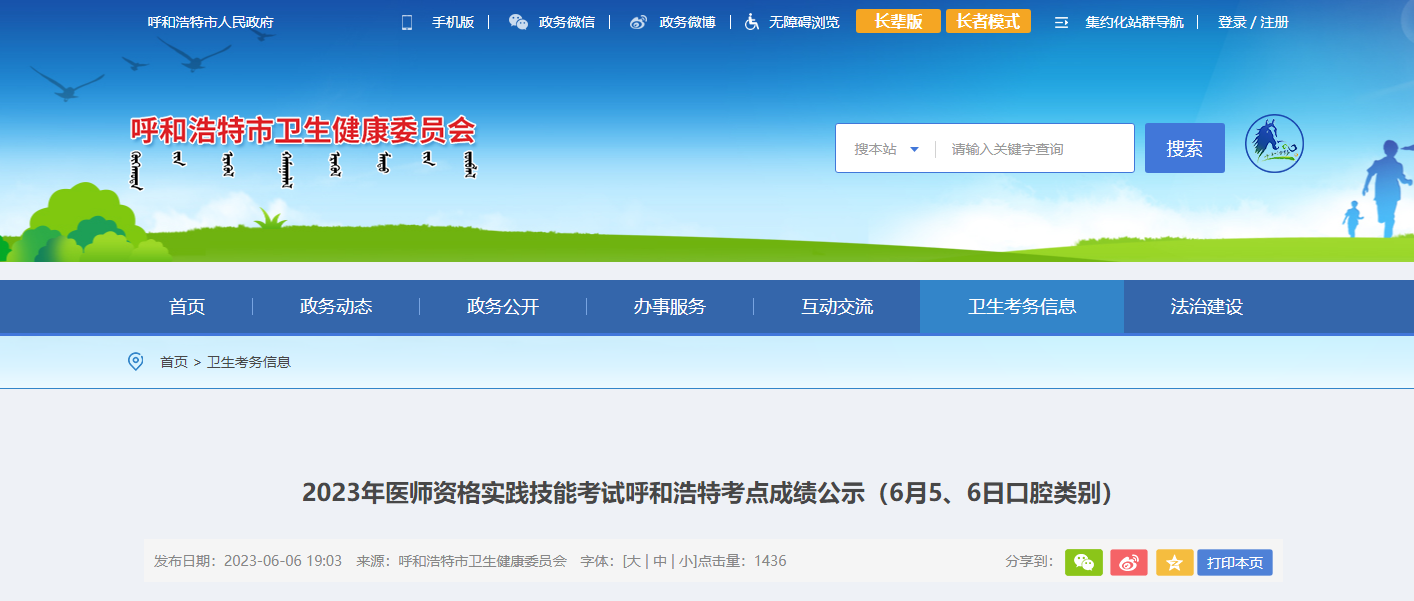The width and height of the screenshot is (1414, 601).
Task: Click 卫生考务信息 in the breadcrumb
Action: [249, 362]
